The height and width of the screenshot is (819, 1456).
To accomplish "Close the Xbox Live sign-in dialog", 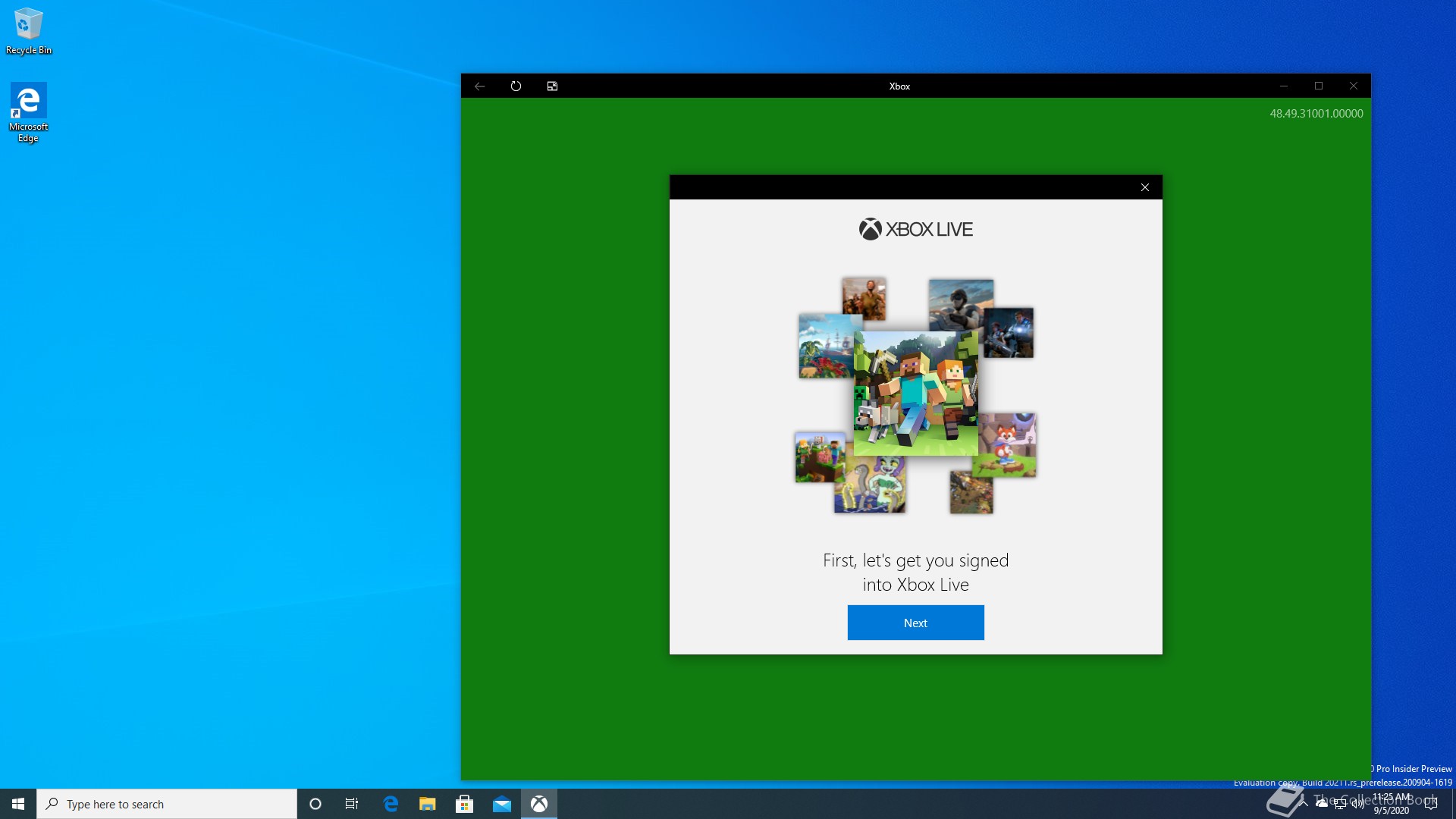I will [x=1145, y=187].
